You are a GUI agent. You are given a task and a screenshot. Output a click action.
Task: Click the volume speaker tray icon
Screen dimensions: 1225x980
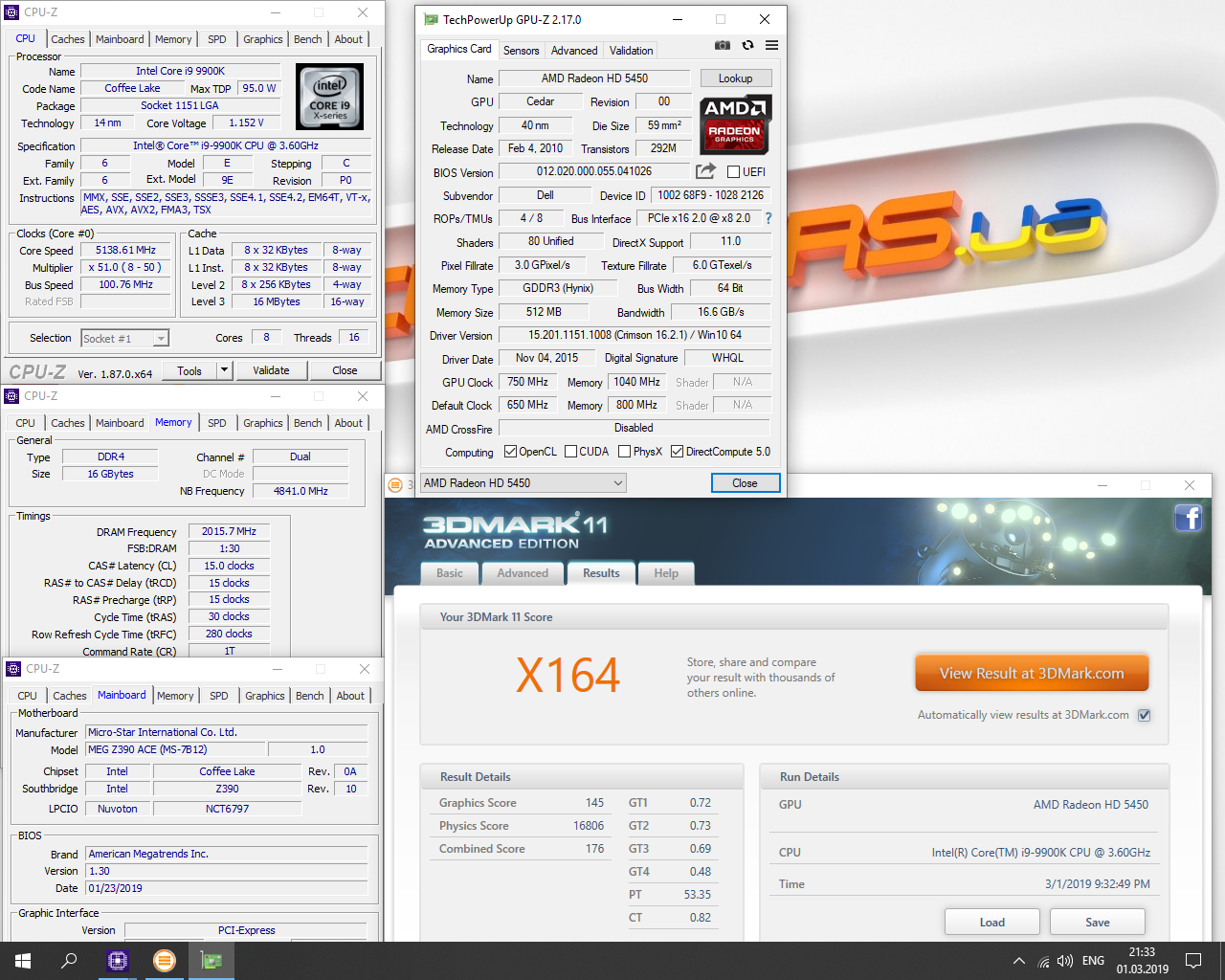click(x=1065, y=961)
